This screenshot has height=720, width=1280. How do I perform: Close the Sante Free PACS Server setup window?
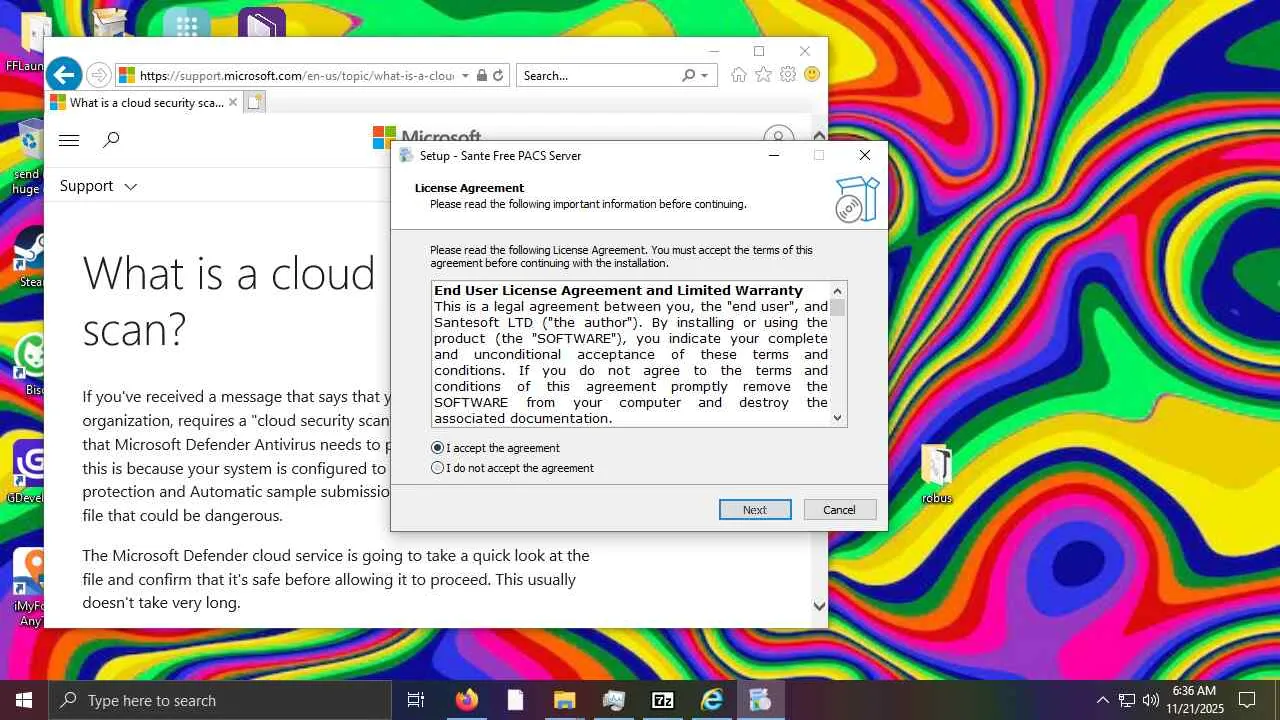pyautogui.click(x=865, y=155)
